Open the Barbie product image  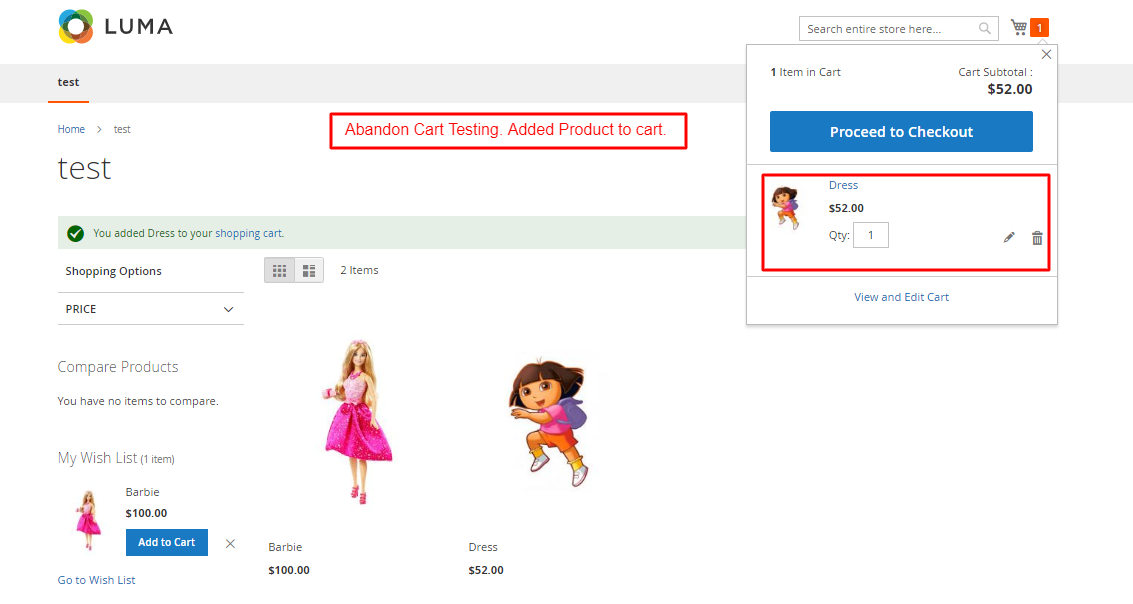click(358, 421)
